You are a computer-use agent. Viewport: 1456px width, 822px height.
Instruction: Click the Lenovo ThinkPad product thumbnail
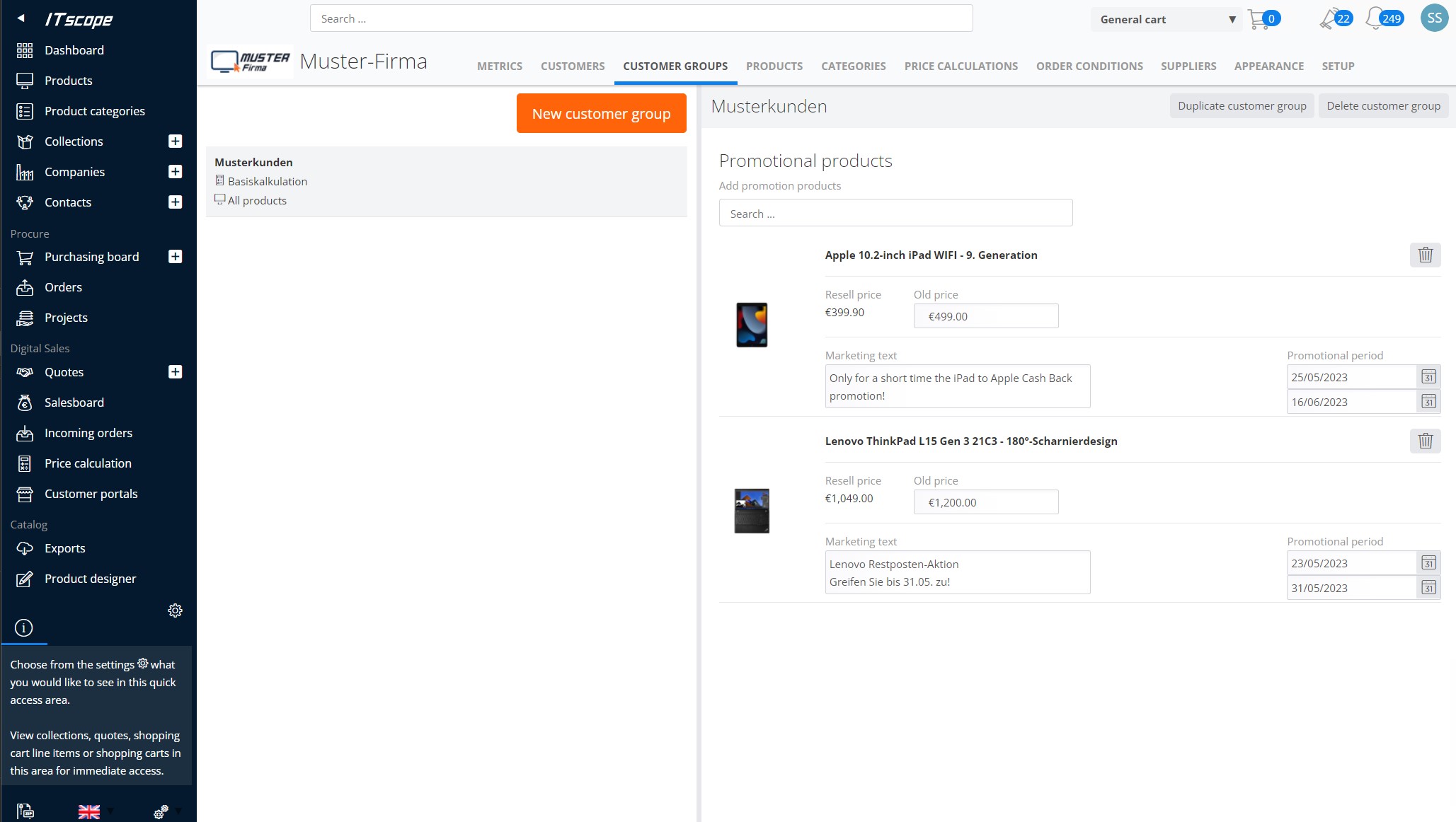point(752,511)
